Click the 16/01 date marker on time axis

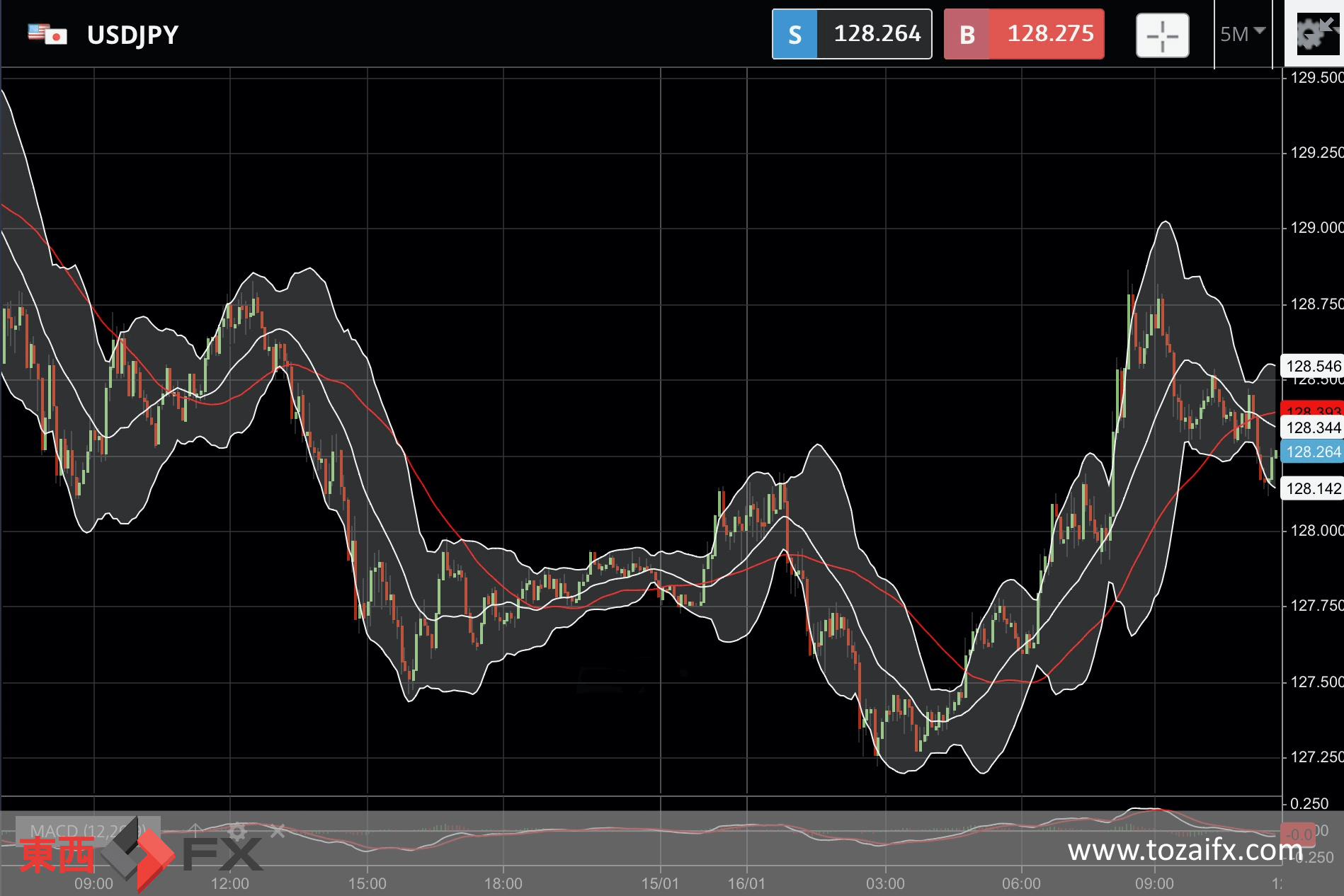point(746,883)
